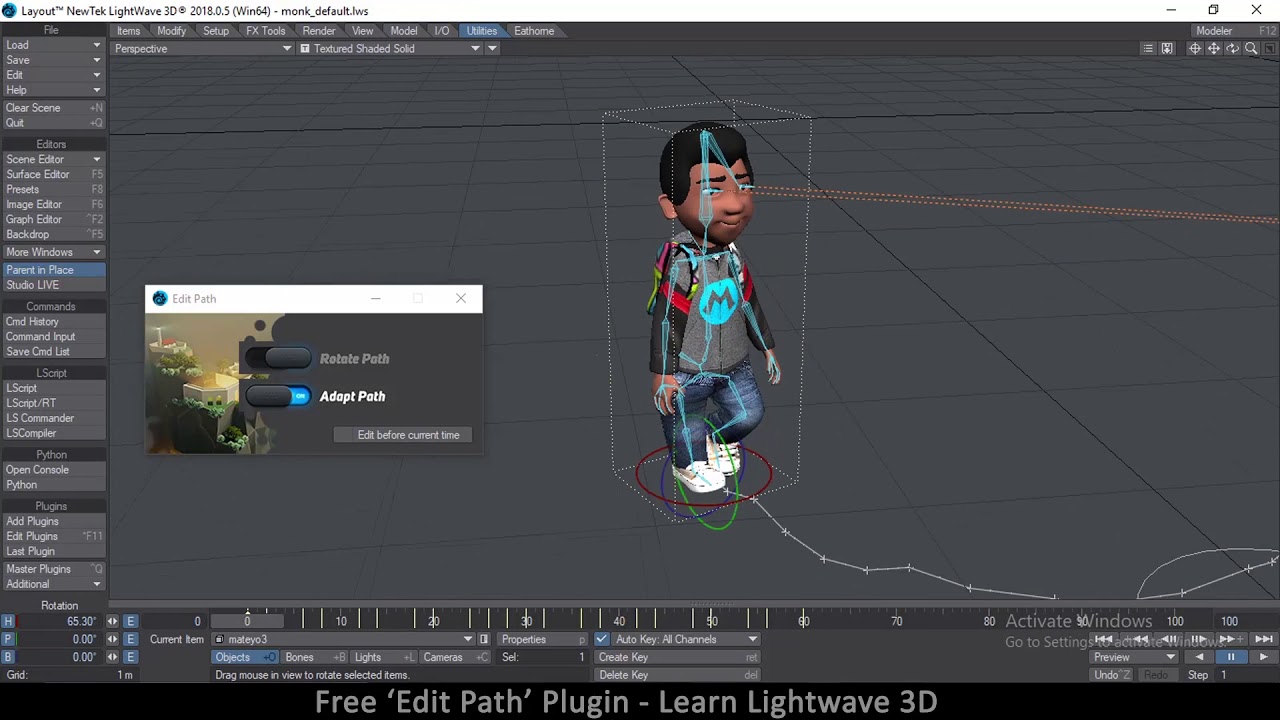Screen dimensions: 1280x720
Task: Click the save view preset icon
Action: [1167, 49]
